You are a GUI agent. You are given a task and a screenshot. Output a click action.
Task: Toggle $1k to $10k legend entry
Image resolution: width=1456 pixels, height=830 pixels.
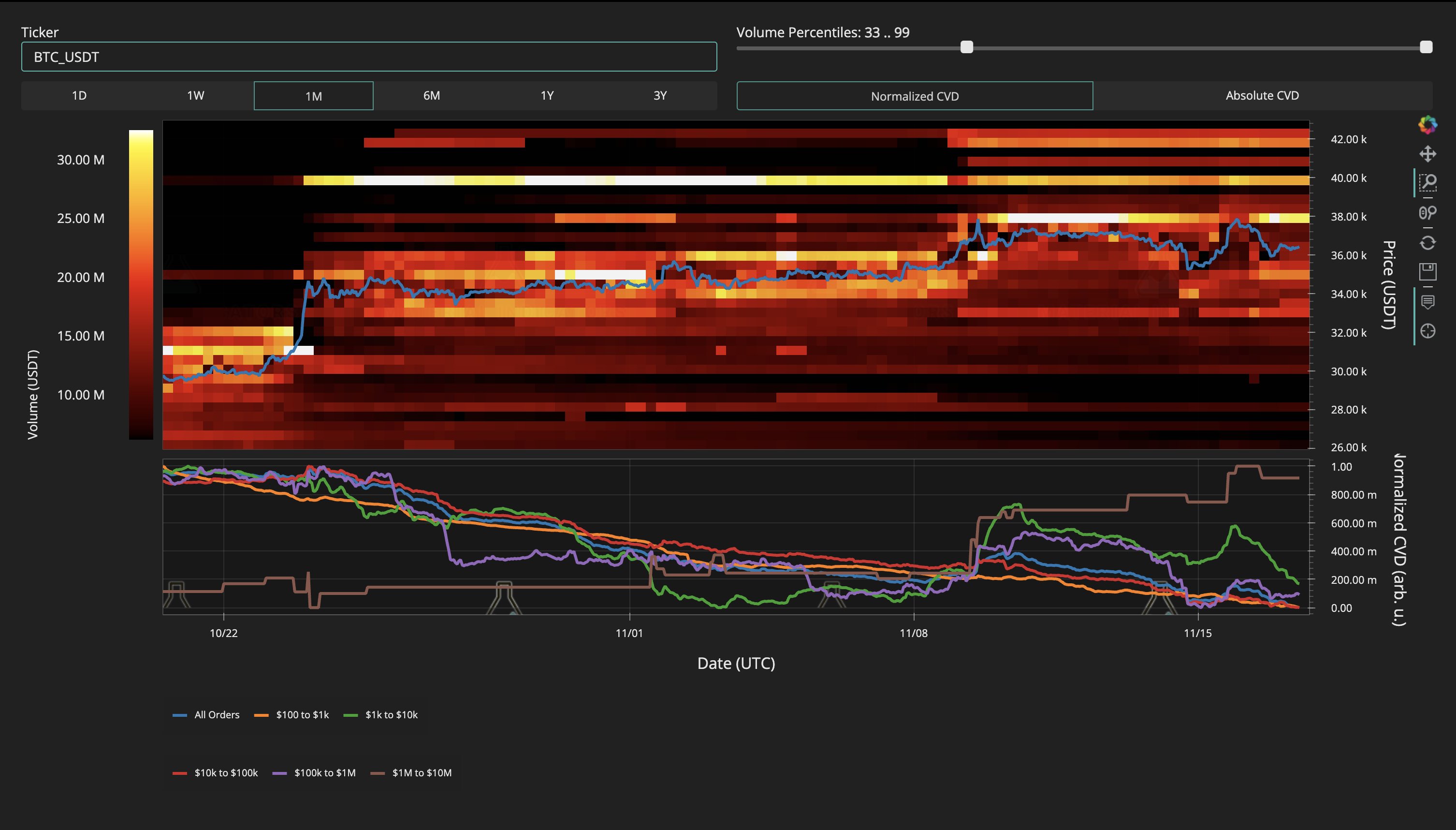tap(381, 715)
